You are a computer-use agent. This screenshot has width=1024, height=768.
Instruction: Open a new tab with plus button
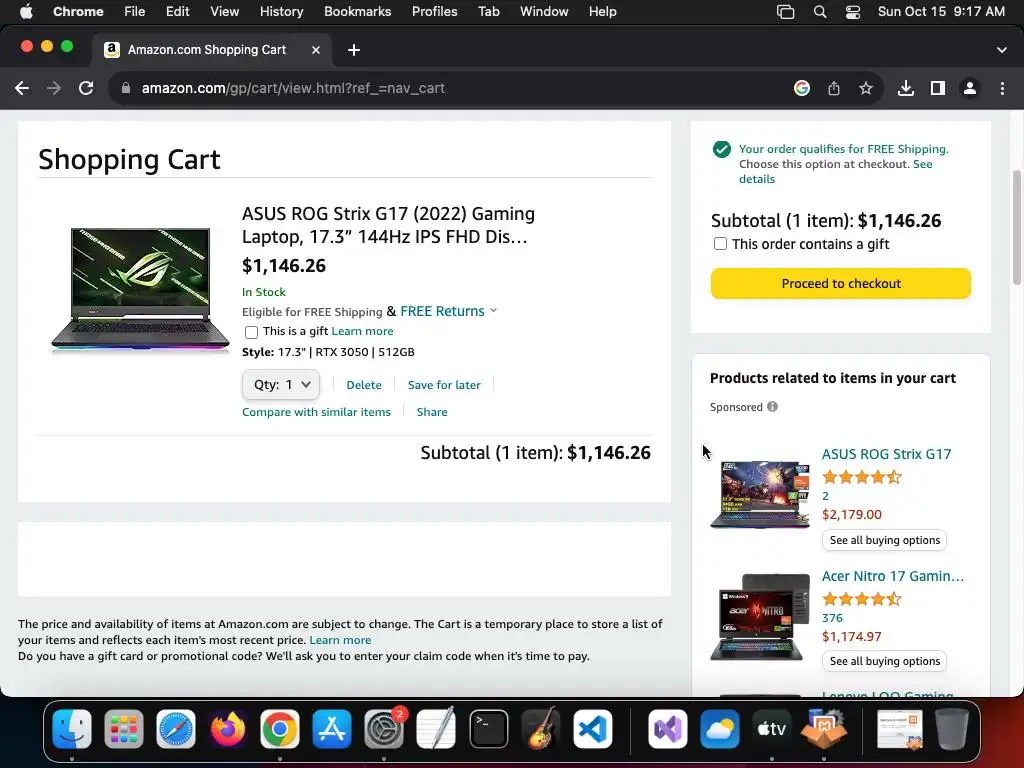[x=354, y=50]
